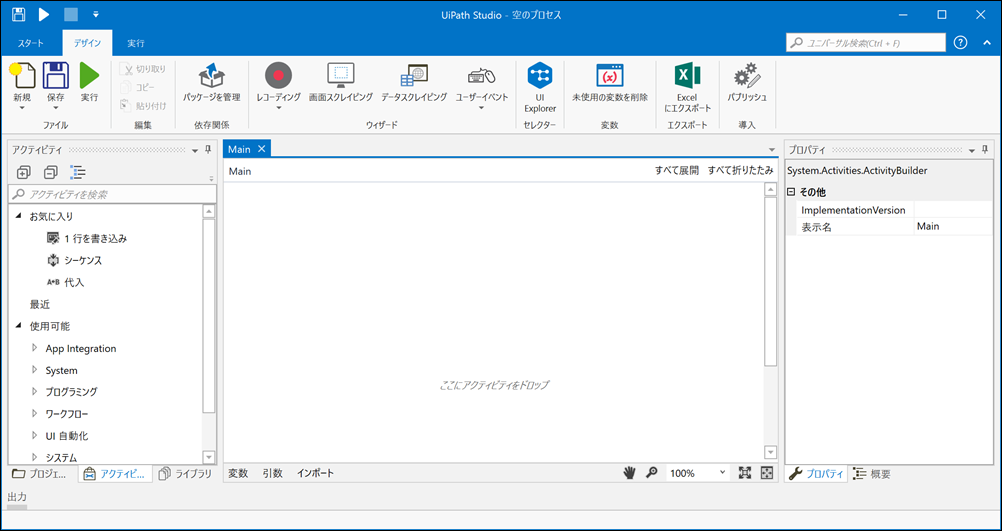Image resolution: width=1002 pixels, height=531 pixels.
Task: Click the 画面スクレイピング screen scraping icon
Action: [341, 76]
